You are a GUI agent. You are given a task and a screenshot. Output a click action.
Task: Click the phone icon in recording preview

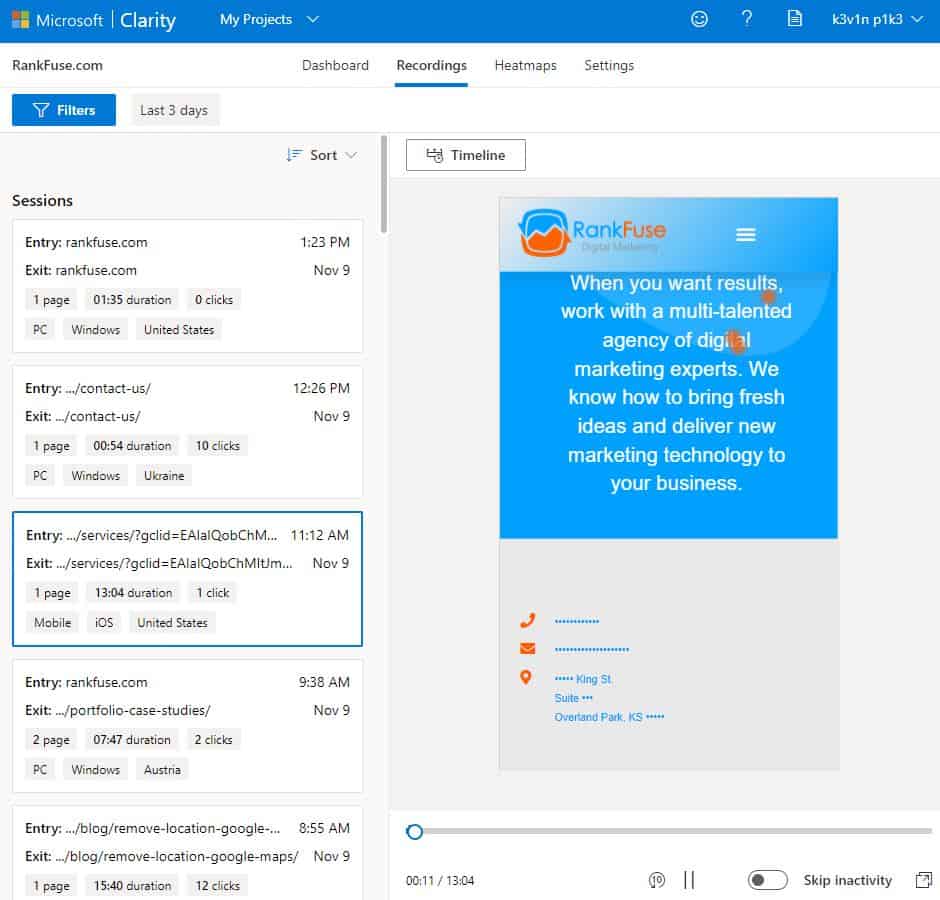pyautogui.click(x=527, y=621)
